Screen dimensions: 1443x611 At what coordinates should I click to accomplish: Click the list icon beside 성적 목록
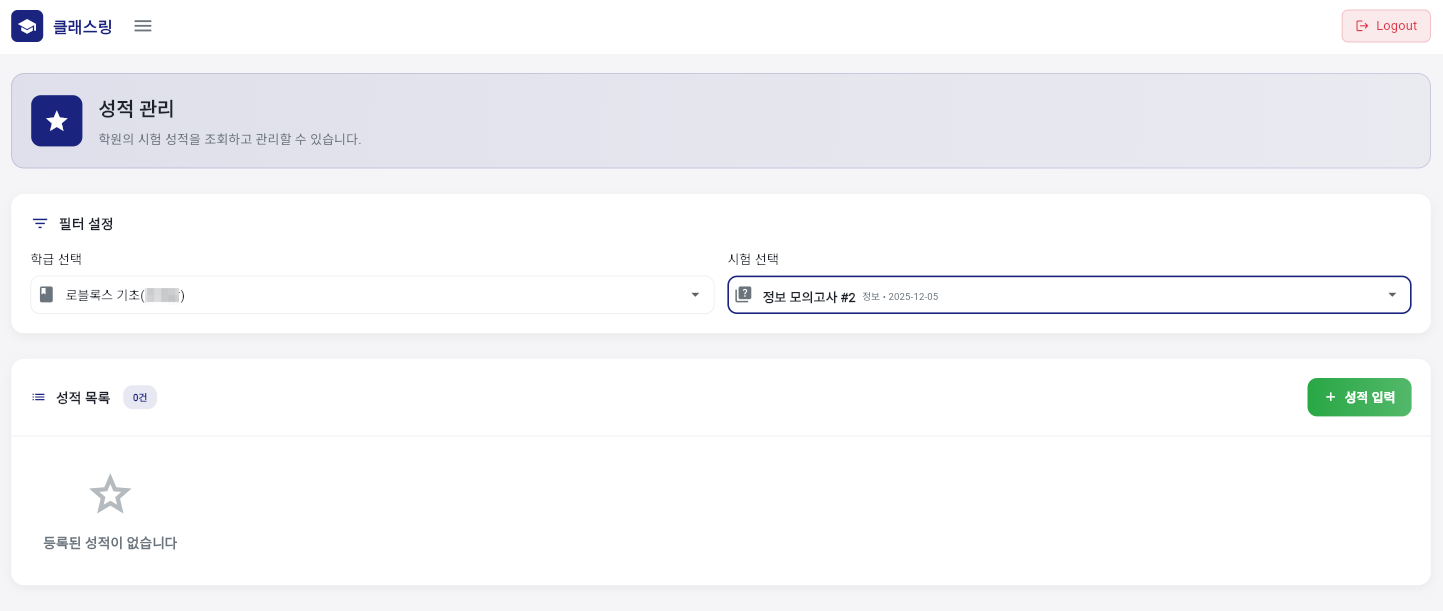tap(38, 397)
